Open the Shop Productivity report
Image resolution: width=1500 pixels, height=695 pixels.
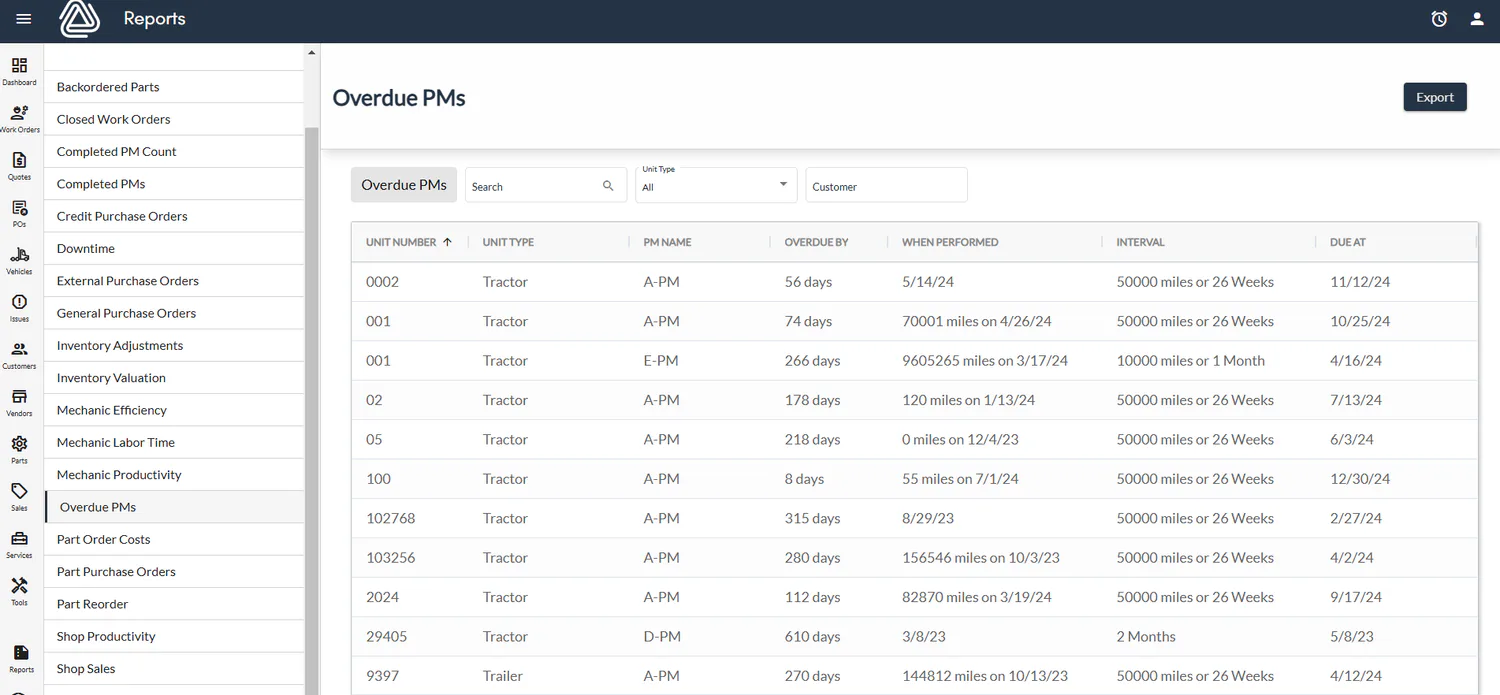tap(174, 636)
